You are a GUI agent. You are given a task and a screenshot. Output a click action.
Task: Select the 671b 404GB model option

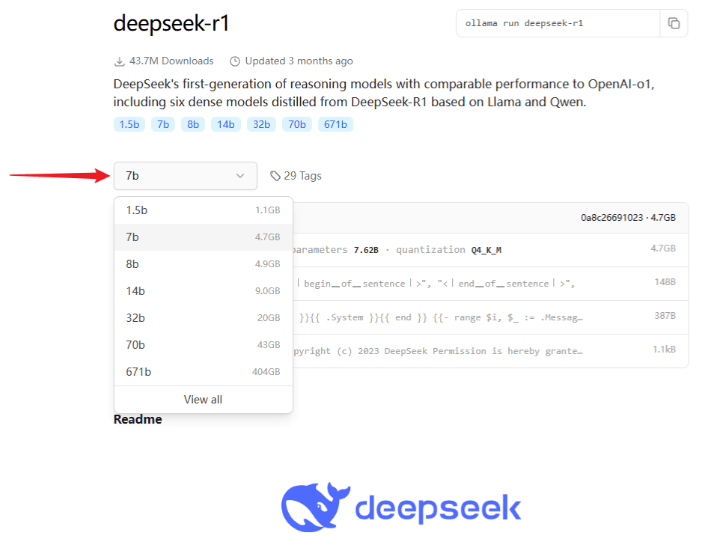click(203, 372)
